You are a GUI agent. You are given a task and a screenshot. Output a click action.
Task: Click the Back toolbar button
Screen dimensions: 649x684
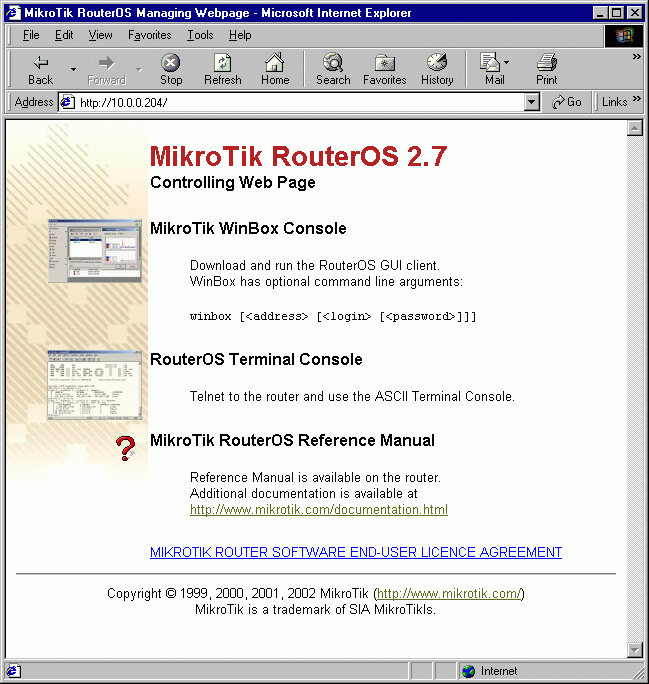point(41,69)
